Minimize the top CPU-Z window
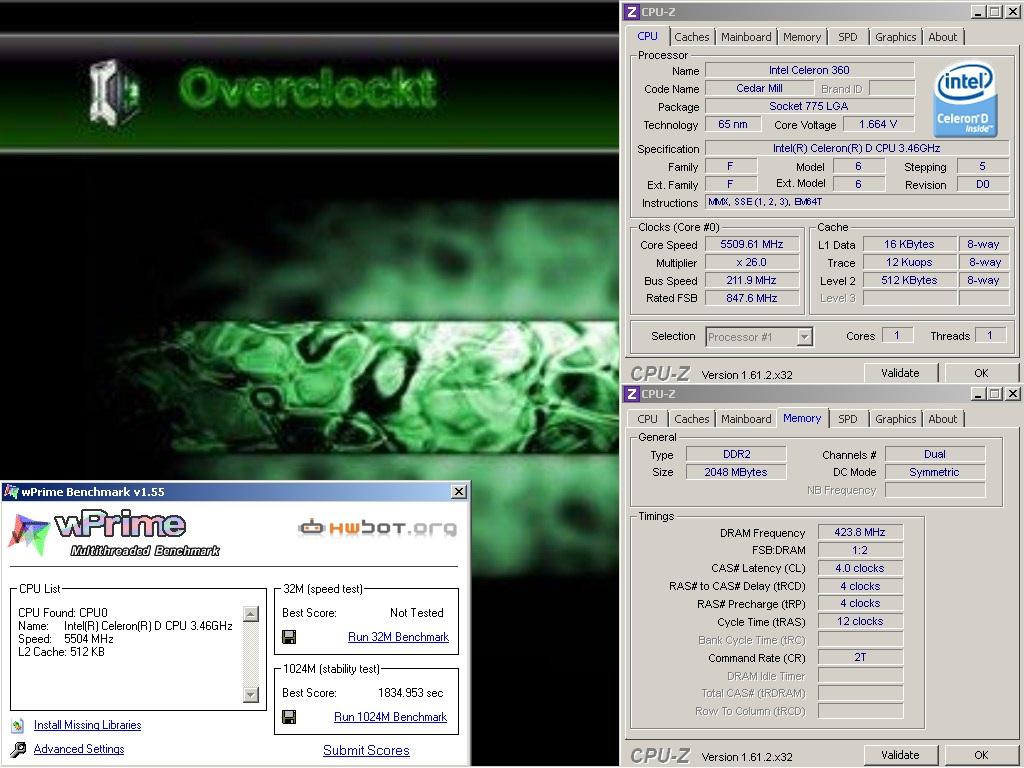This screenshot has height=768, width=1024. click(978, 12)
